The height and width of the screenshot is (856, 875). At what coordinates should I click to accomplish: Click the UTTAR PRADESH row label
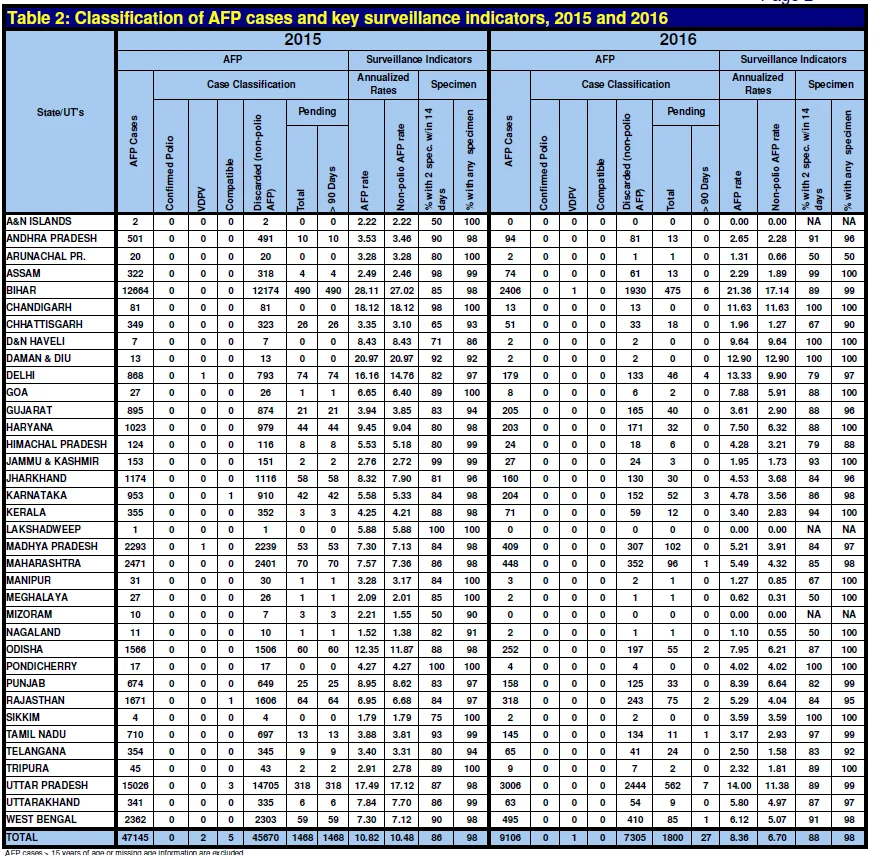click(47, 786)
